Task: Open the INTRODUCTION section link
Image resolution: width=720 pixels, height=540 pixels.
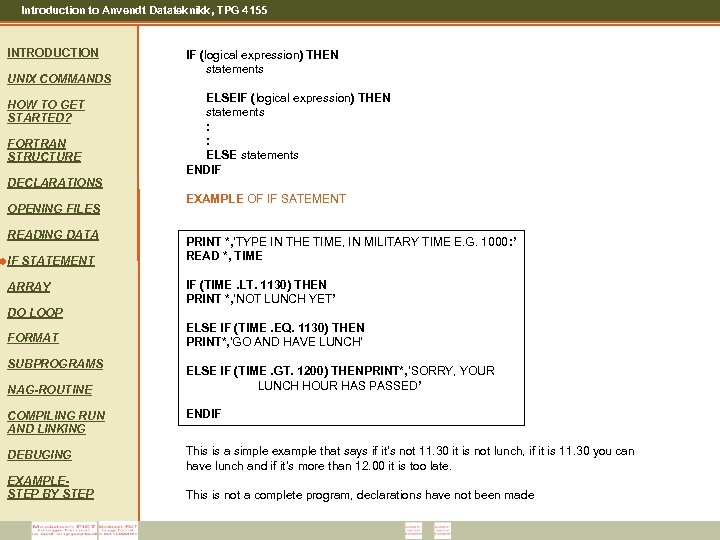Action: (53, 53)
